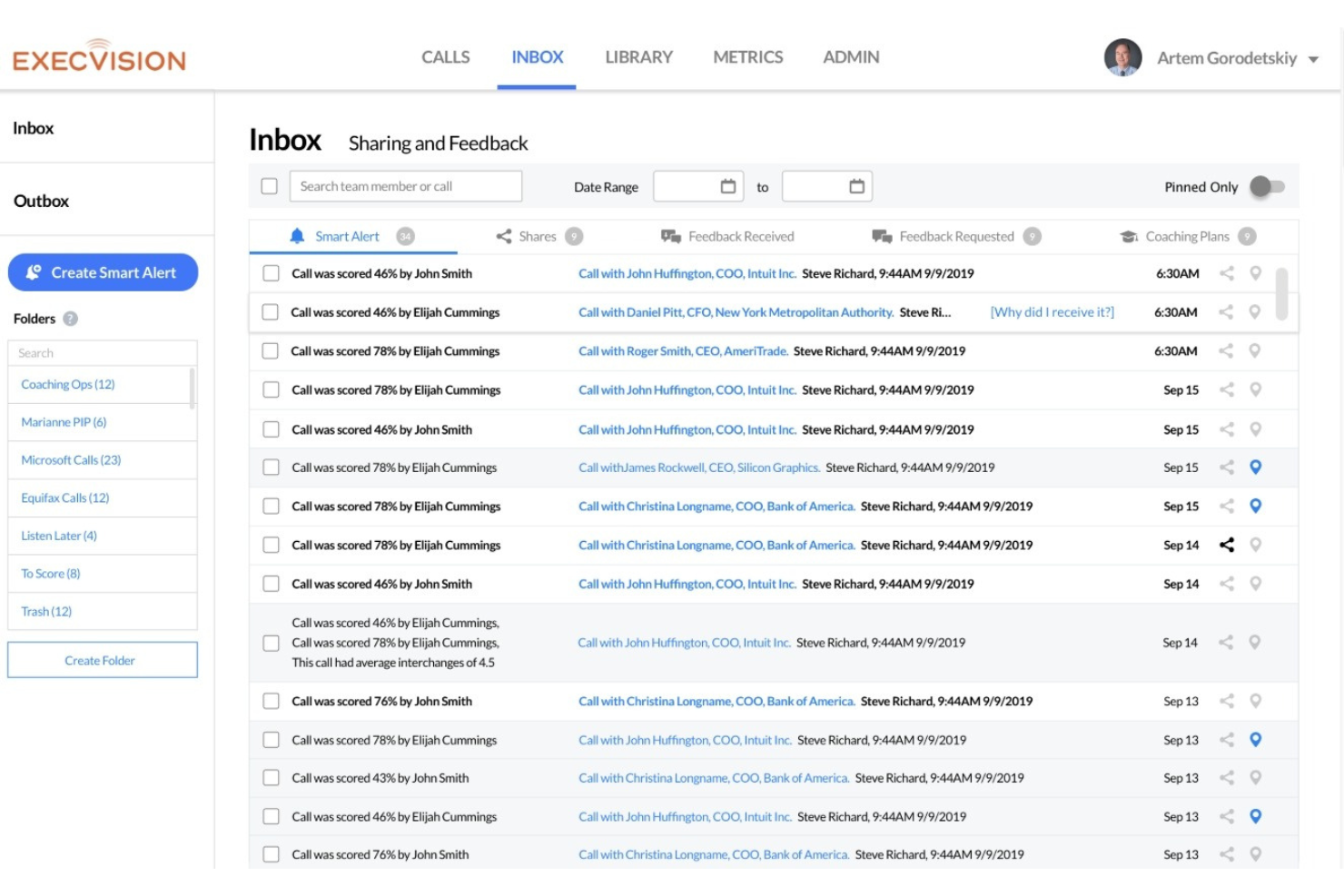Click the Why did I receive it link
Viewport: 1344px width, 896px height.
pyautogui.click(x=1052, y=312)
